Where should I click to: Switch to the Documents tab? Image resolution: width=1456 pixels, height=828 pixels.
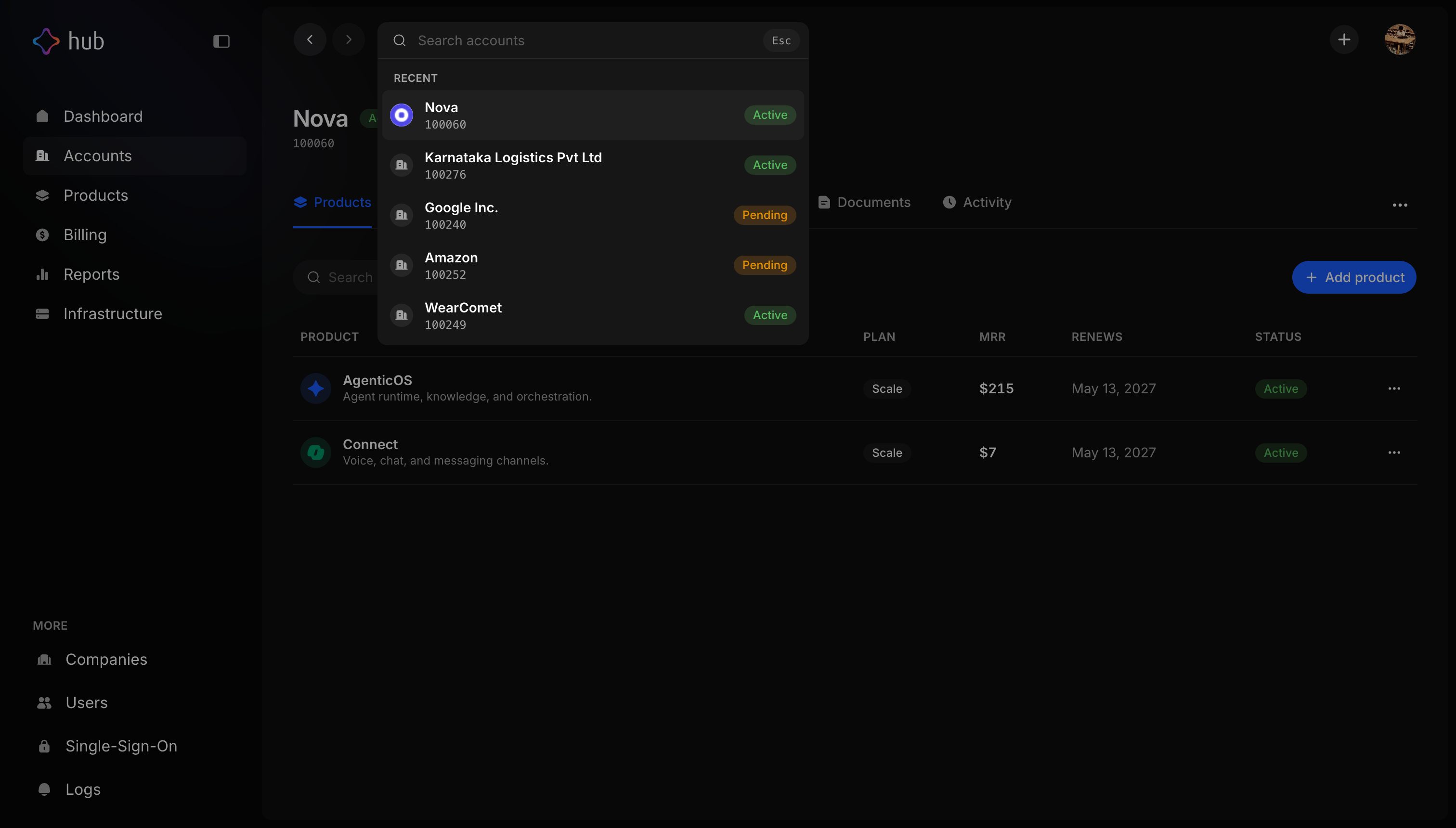pyautogui.click(x=865, y=203)
